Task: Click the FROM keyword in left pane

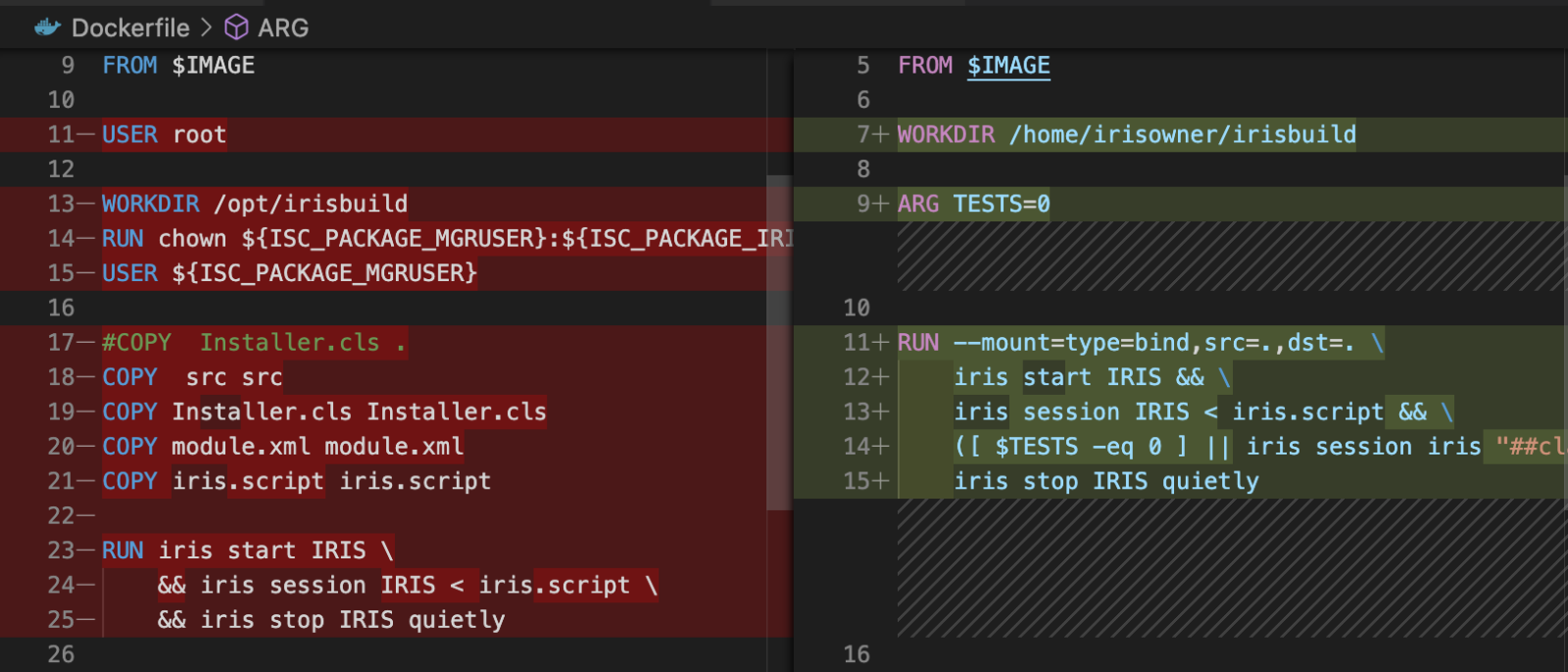Action: tap(129, 66)
